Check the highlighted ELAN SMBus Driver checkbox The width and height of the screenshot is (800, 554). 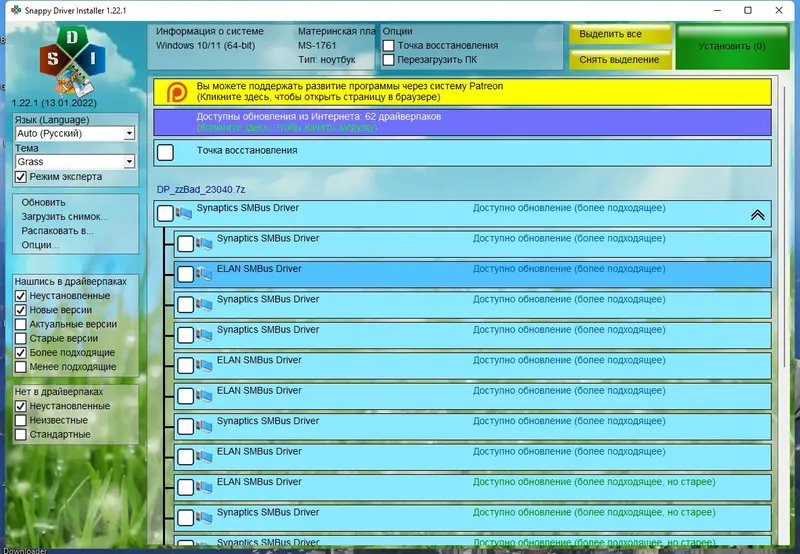tap(185, 274)
